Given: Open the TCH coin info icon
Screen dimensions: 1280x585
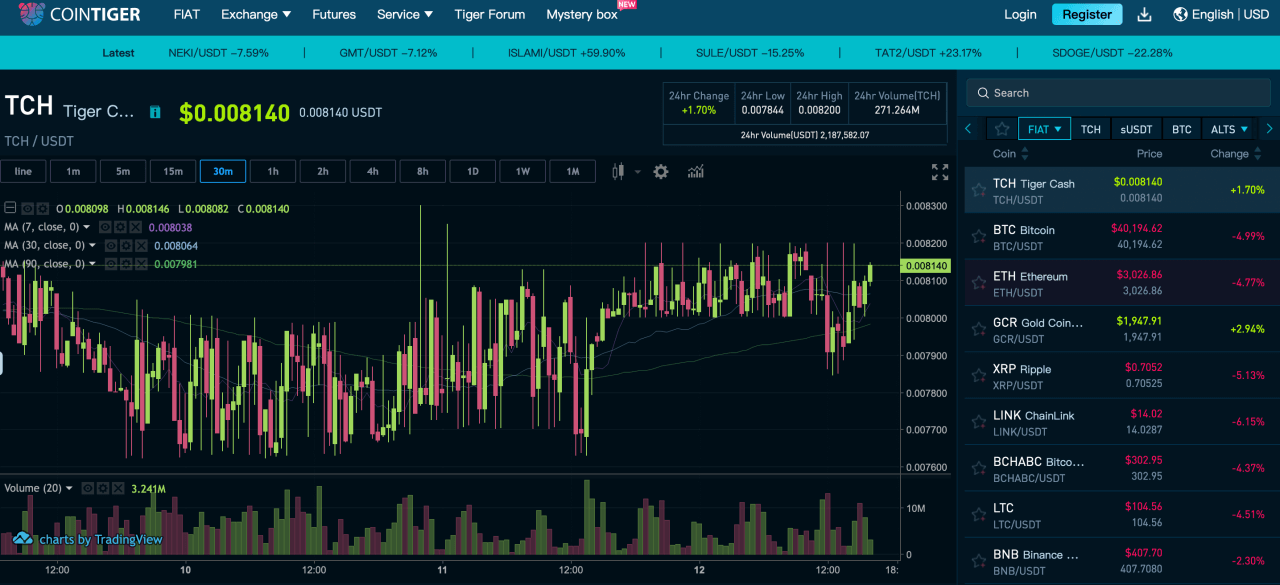Looking at the screenshot, I should tap(155, 112).
